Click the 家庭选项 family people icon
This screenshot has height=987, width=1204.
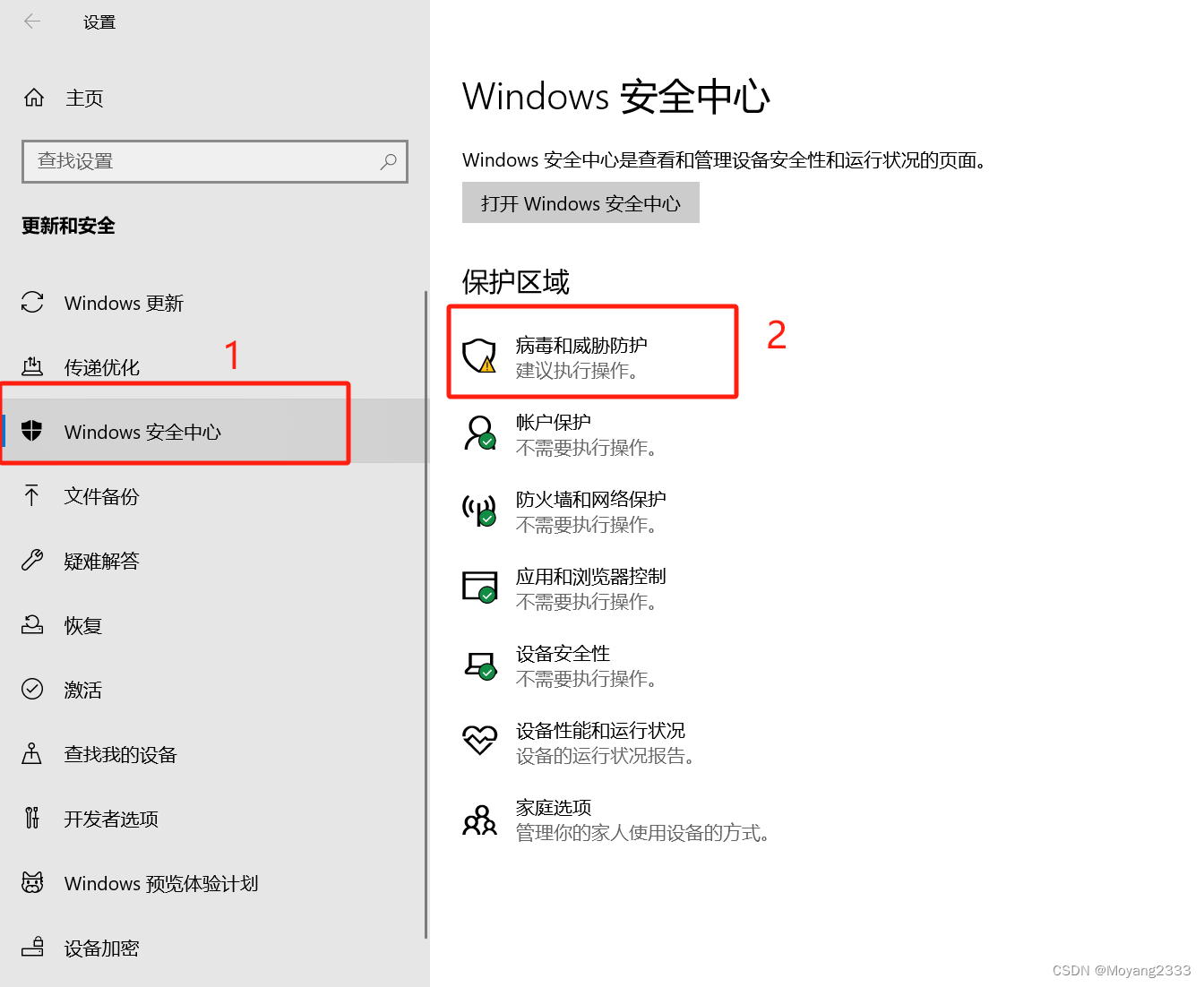point(479,820)
